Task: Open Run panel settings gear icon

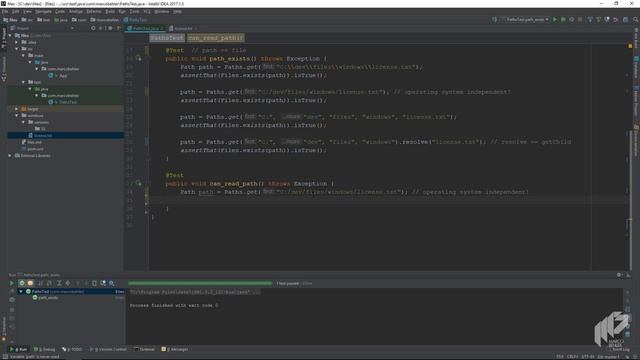Action: pyautogui.click(x=620, y=275)
